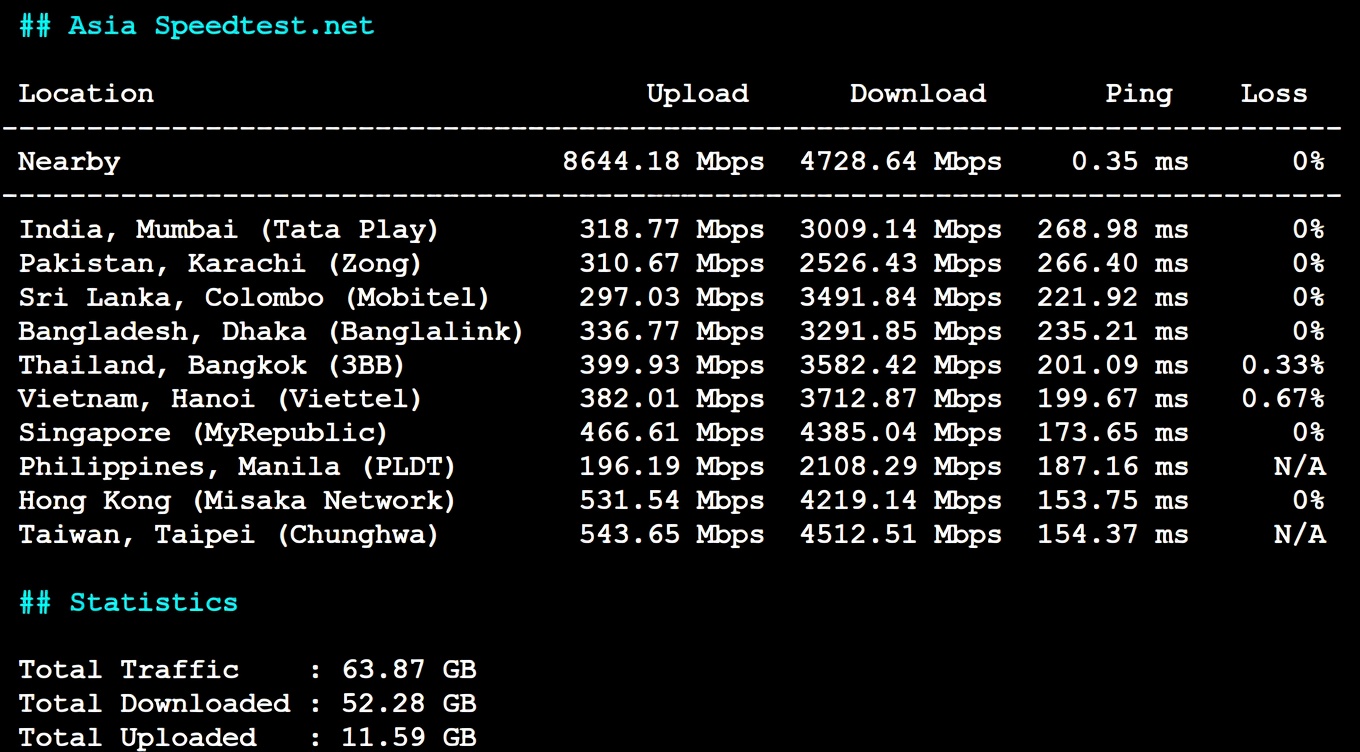Select "Vietnam, Hanoi (Viettel)" row

pos(672,400)
